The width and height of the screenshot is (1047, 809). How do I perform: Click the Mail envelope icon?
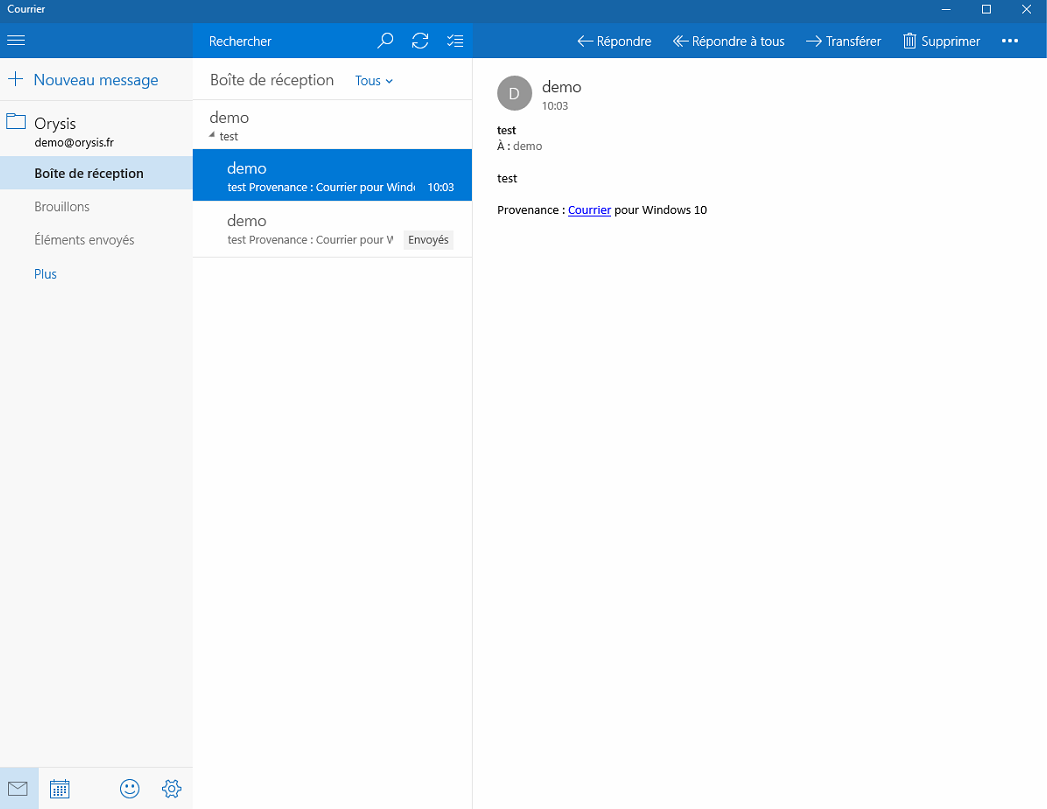click(18, 789)
